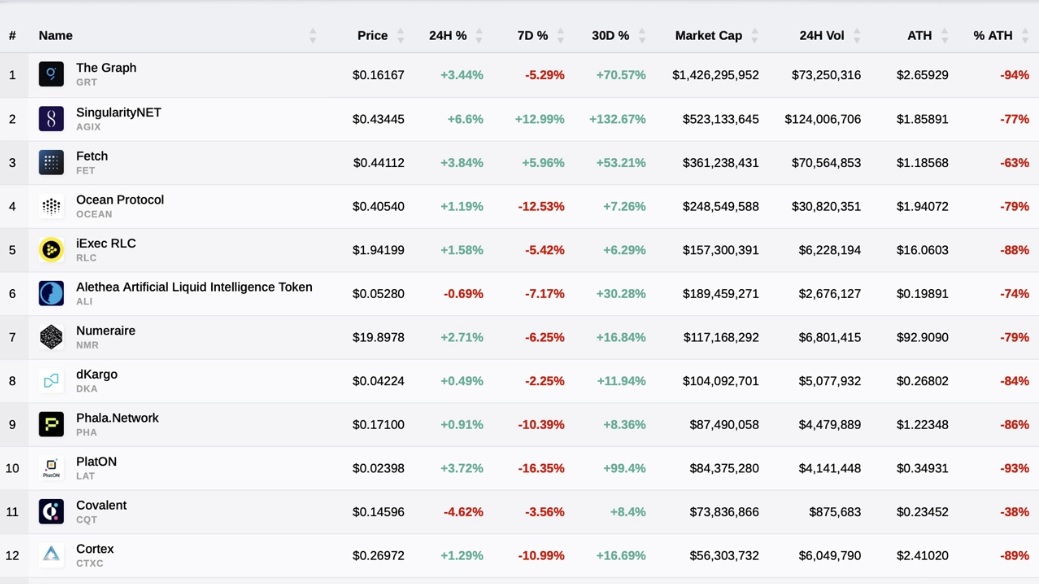The image size is (1039, 584).
Task: Click the Ocean Protocol coin logo
Action: [51, 206]
